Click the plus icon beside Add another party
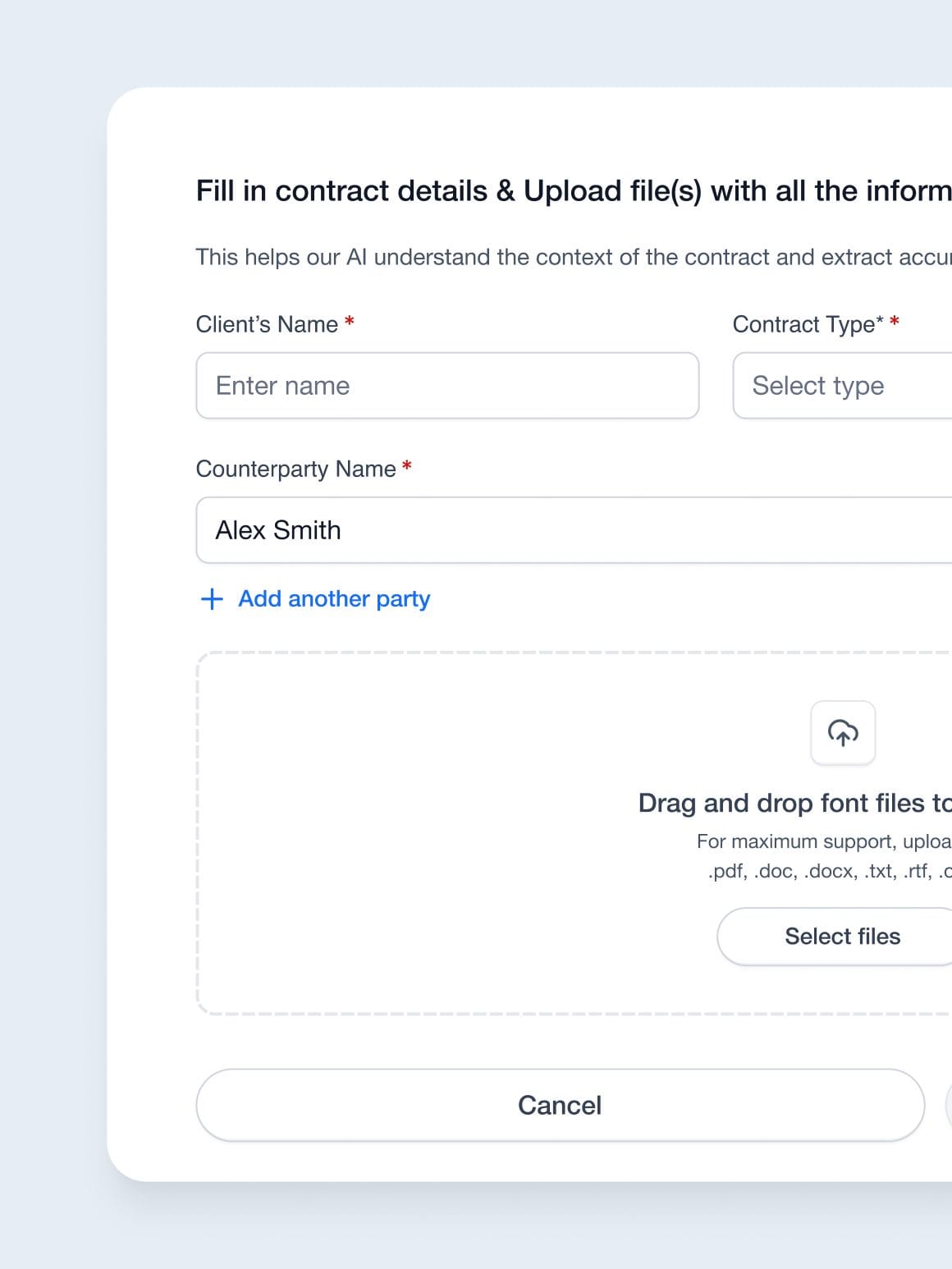The height and width of the screenshot is (1269, 952). (x=212, y=598)
